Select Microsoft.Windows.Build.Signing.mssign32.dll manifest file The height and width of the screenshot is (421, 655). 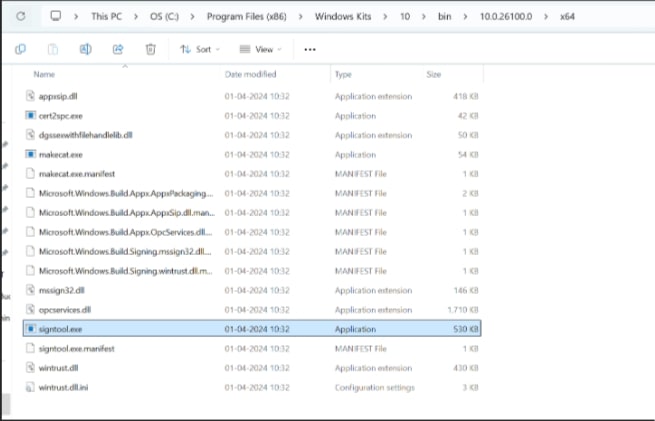(x=125, y=251)
